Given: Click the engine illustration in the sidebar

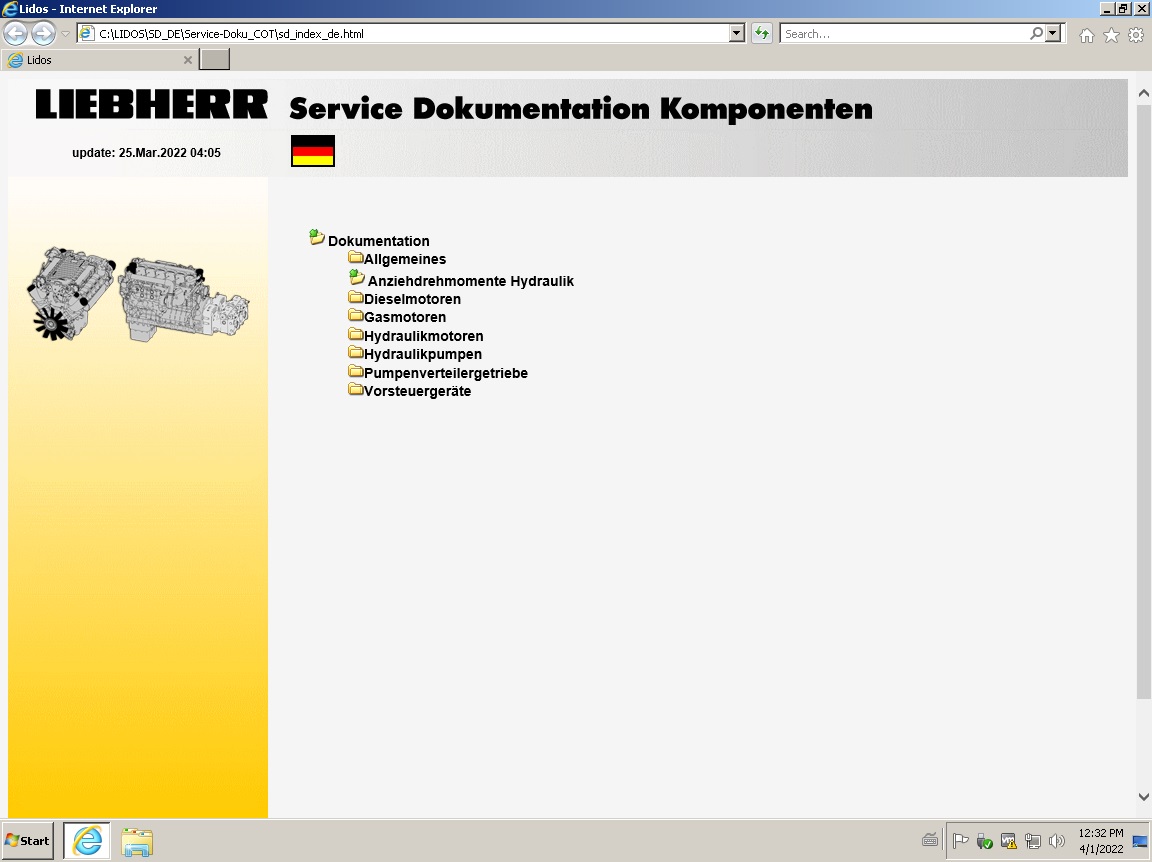Looking at the screenshot, I should coord(138,294).
